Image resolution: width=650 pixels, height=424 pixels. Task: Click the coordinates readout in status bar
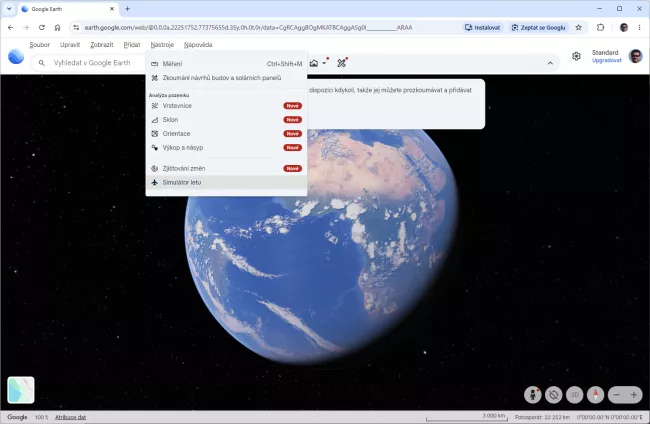click(x=610, y=417)
